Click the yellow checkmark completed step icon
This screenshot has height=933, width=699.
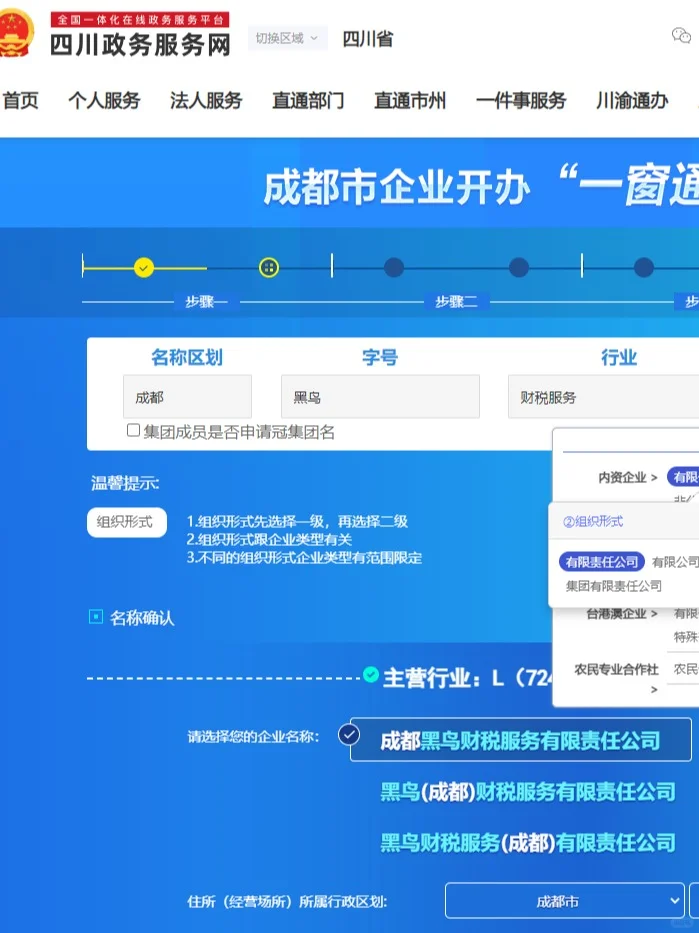[x=144, y=267]
